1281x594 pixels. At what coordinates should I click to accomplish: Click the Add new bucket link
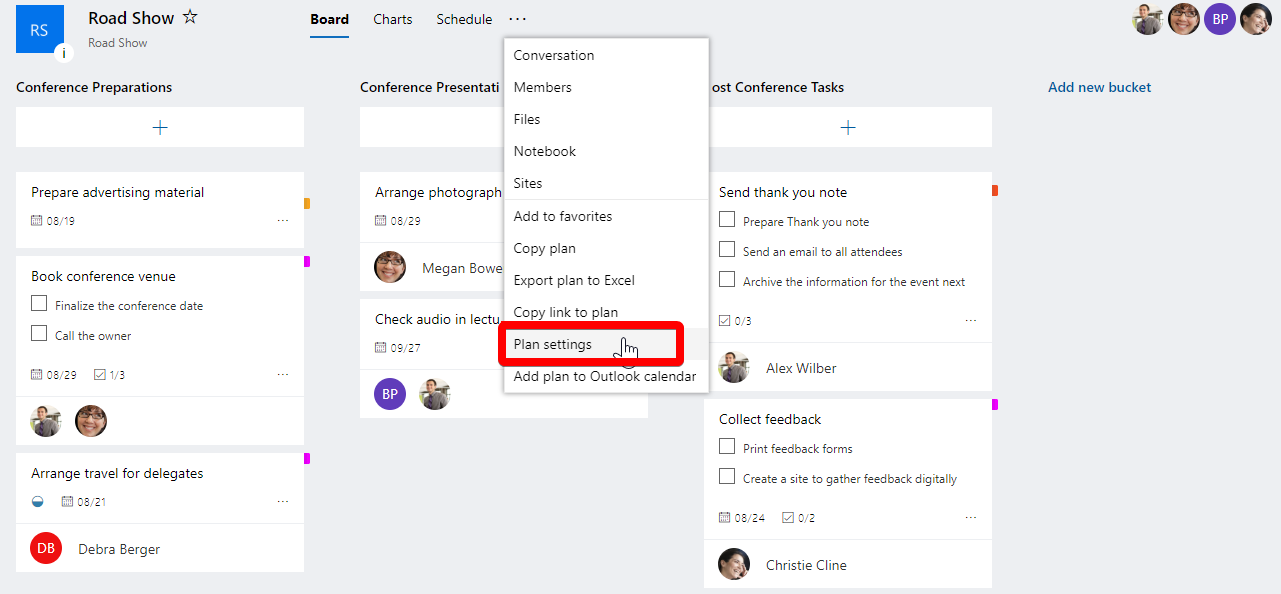1099,87
